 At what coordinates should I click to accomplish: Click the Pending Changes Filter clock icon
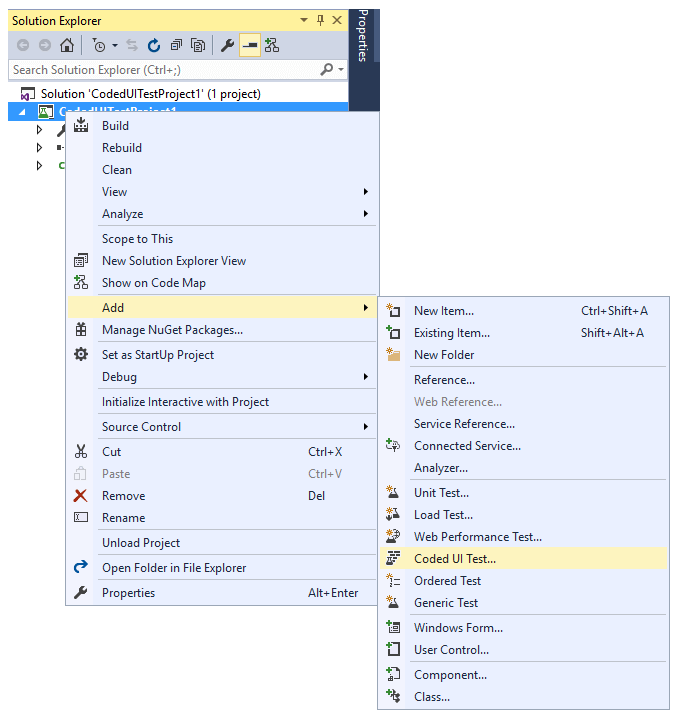[x=99, y=45]
